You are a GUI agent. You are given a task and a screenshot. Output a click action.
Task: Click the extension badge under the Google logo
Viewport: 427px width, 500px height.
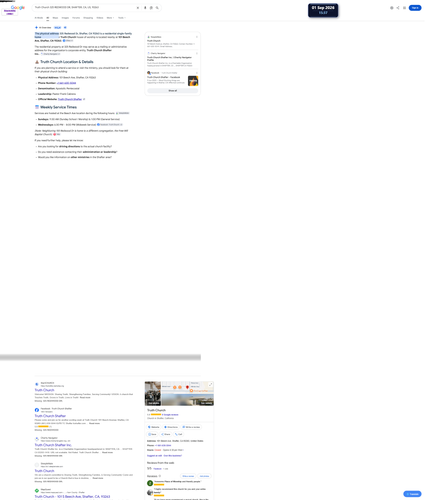[x=10, y=12]
